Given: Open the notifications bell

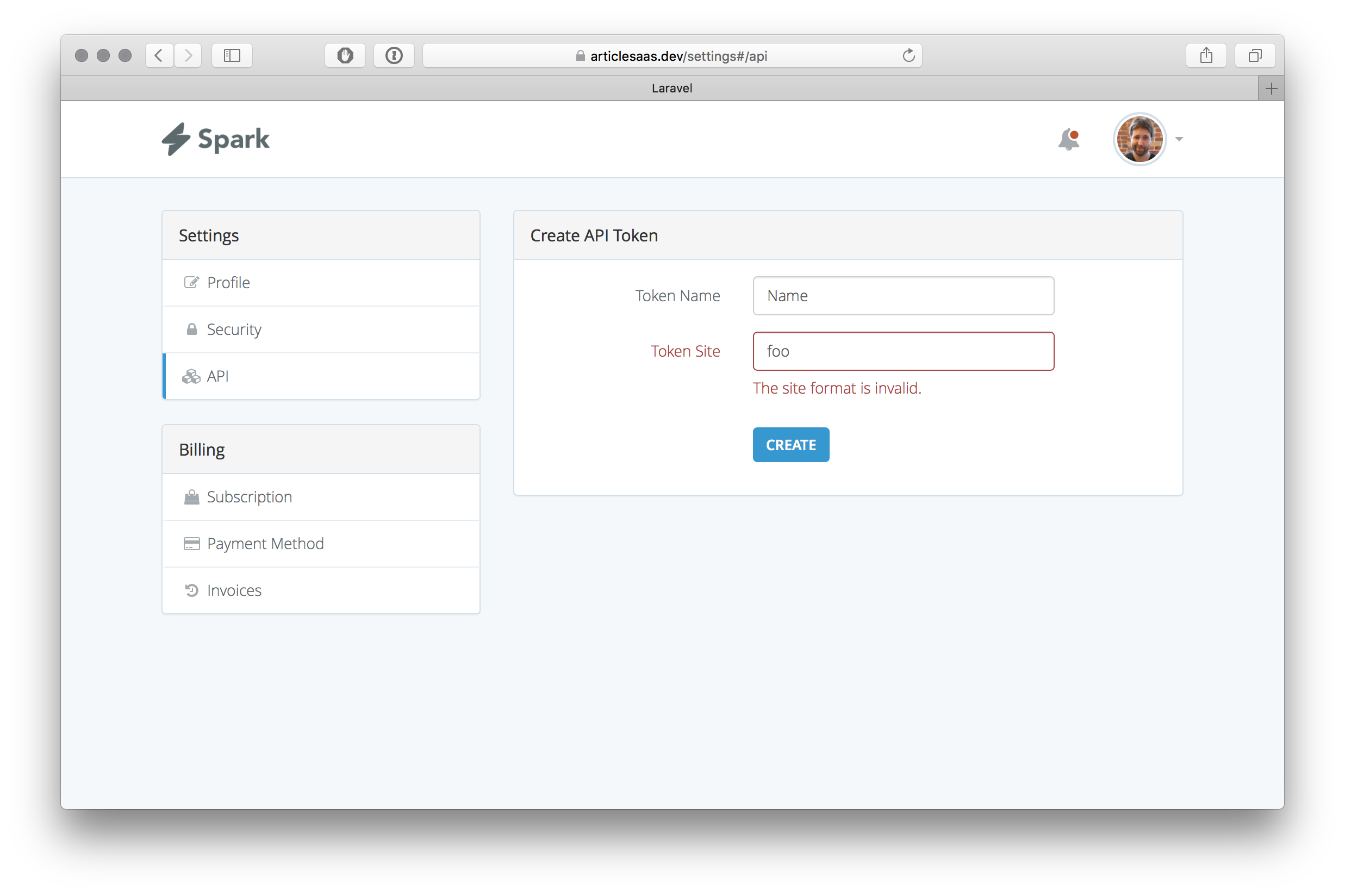Looking at the screenshot, I should point(1068,139).
